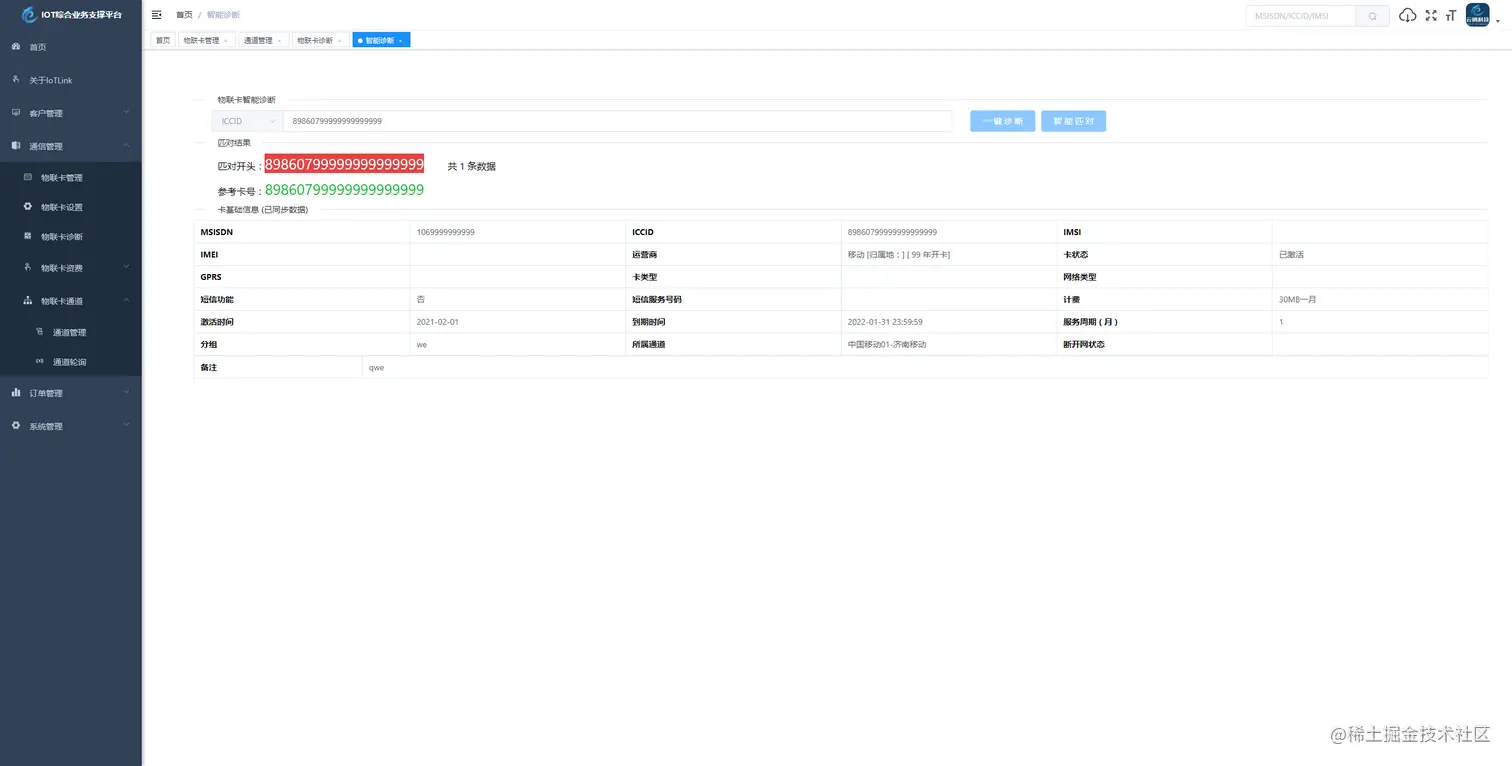Click the 运营商 value 移动 [归属地: ]
This screenshot has width=1512, height=766.
point(899,255)
